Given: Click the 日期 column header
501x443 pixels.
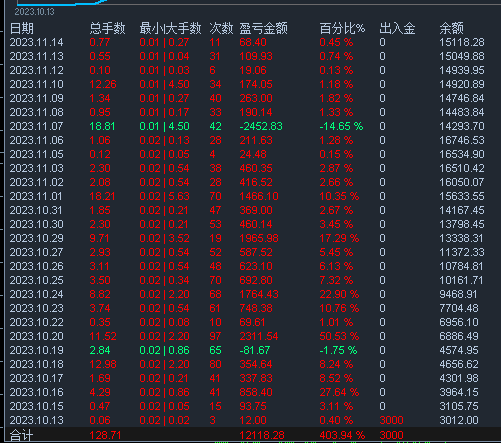Looking at the screenshot, I should (22, 29).
